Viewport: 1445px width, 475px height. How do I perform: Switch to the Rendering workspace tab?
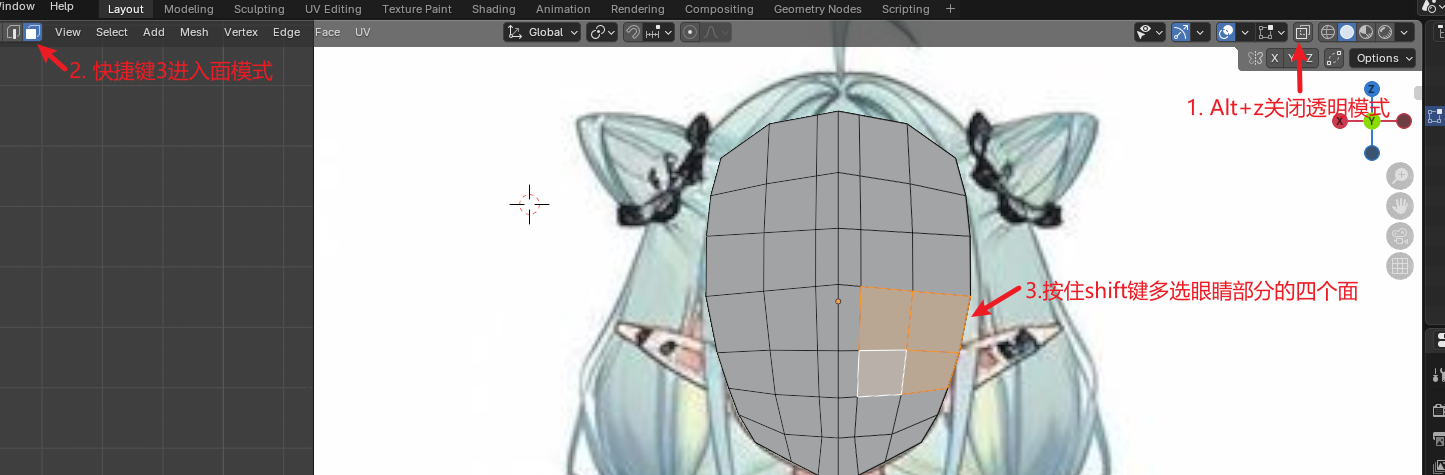coord(637,9)
